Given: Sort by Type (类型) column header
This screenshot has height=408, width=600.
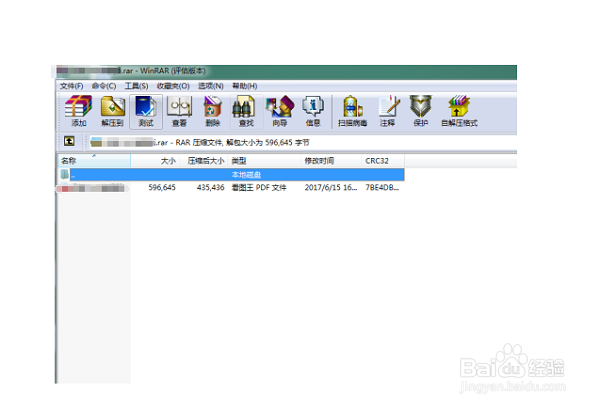Looking at the screenshot, I should click(264, 161).
